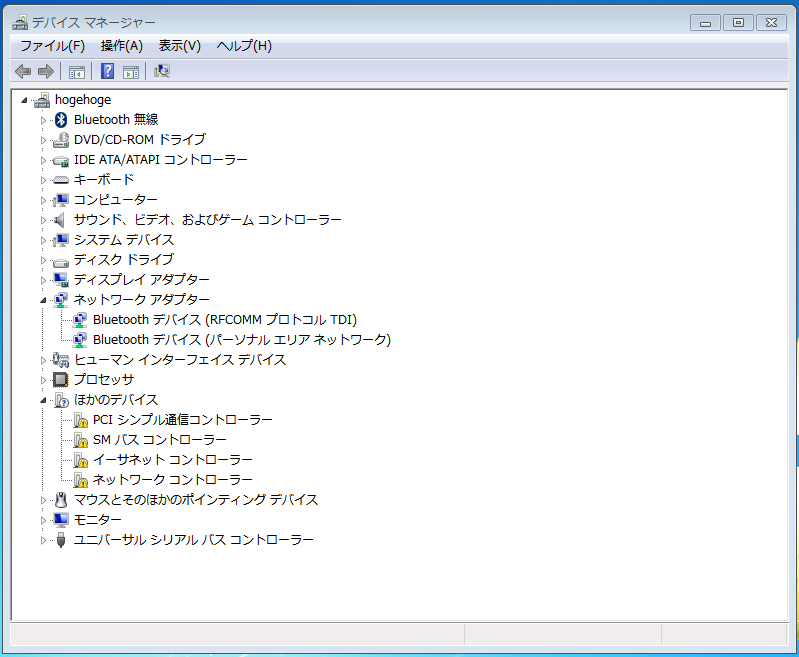Click the ヒューマン インターフェイス デバイス icon
Image resolution: width=799 pixels, height=657 pixels.
[x=61, y=360]
